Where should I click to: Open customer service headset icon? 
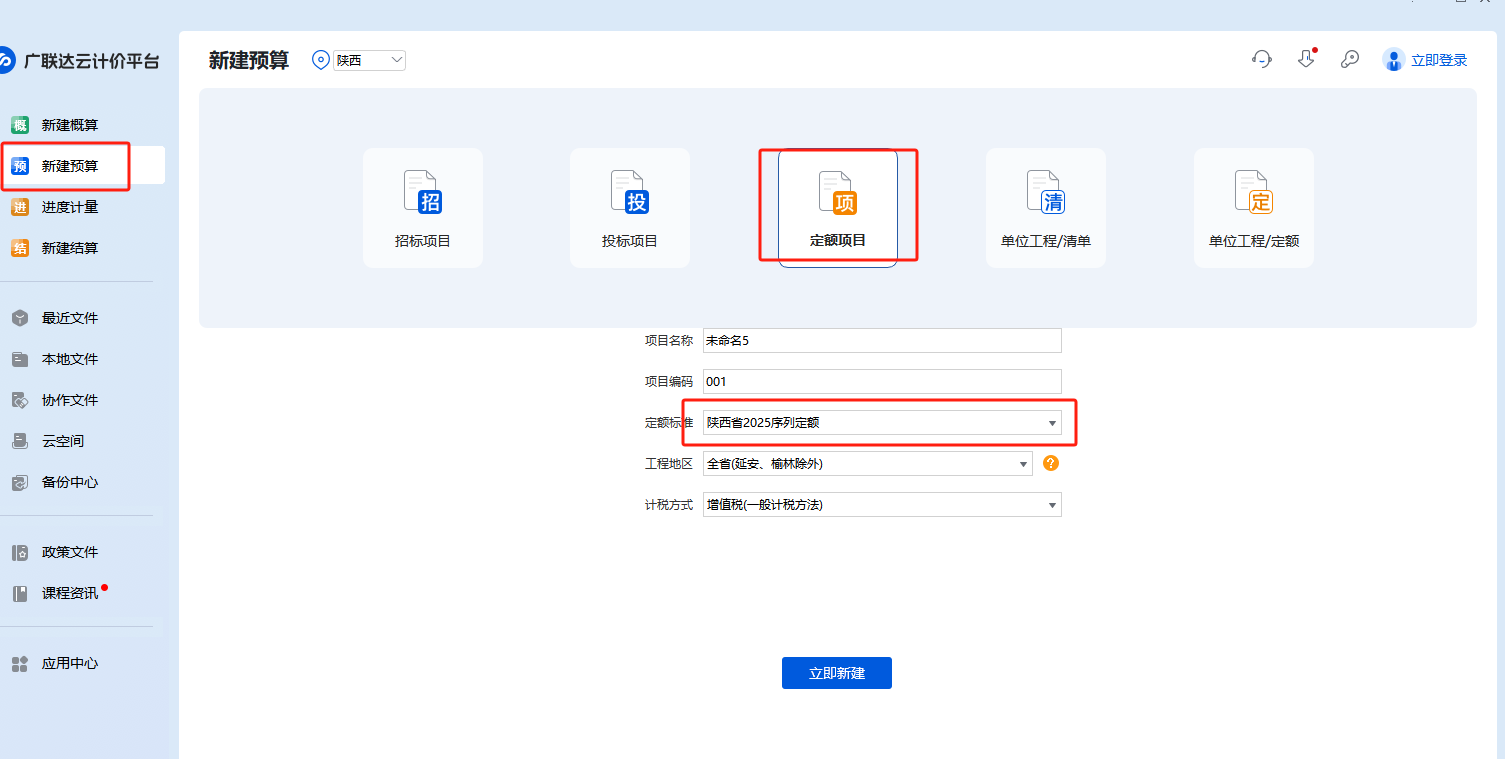pos(1262,59)
